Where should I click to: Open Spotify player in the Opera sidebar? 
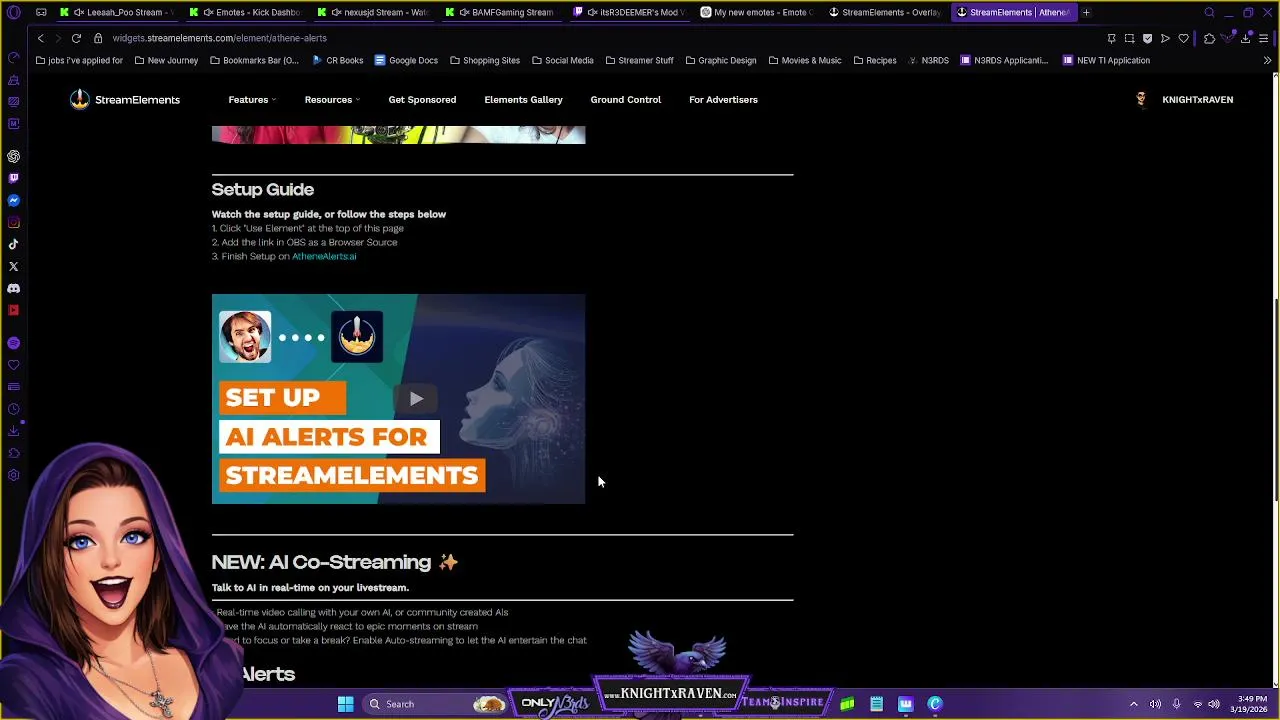coord(13,343)
